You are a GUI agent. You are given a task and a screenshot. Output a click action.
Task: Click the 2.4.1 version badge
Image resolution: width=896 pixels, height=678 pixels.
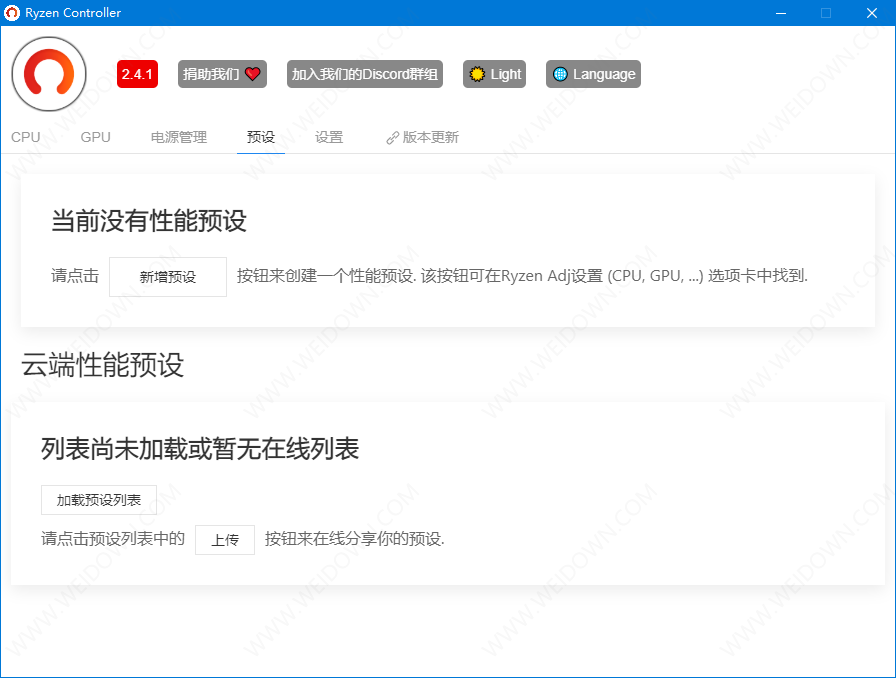[x=137, y=74]
